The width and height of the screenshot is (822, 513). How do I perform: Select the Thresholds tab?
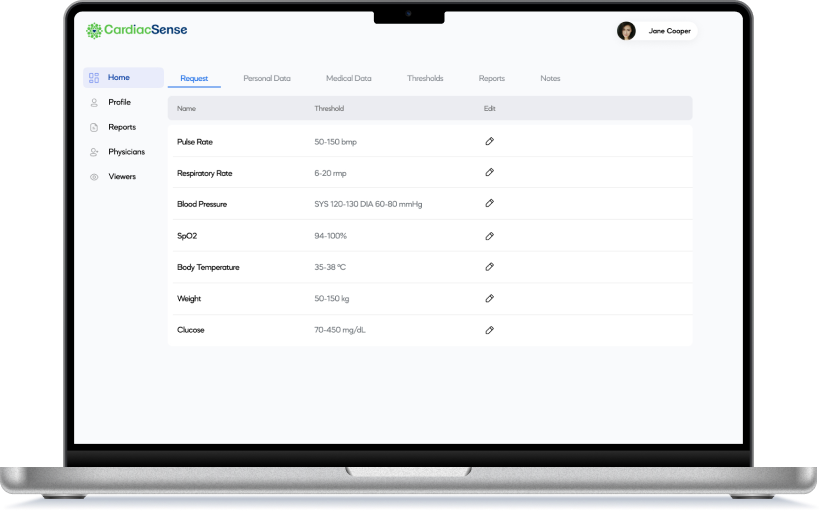pyautogui.click(x=425, y=78)
